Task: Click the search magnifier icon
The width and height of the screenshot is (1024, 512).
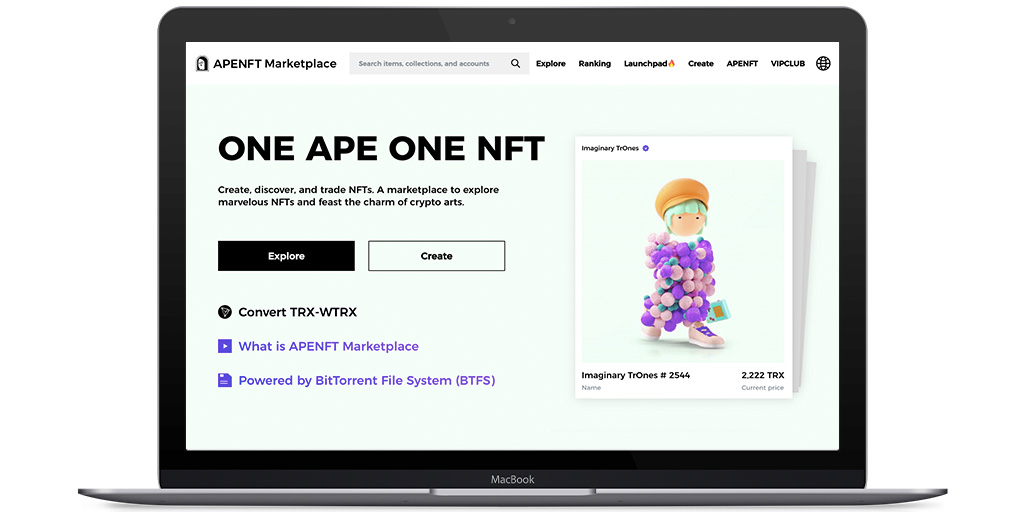Action: tap(515, 63)
